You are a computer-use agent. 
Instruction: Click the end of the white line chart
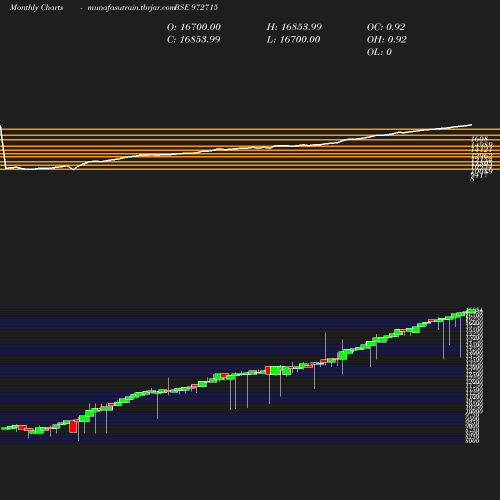[471, 125]
